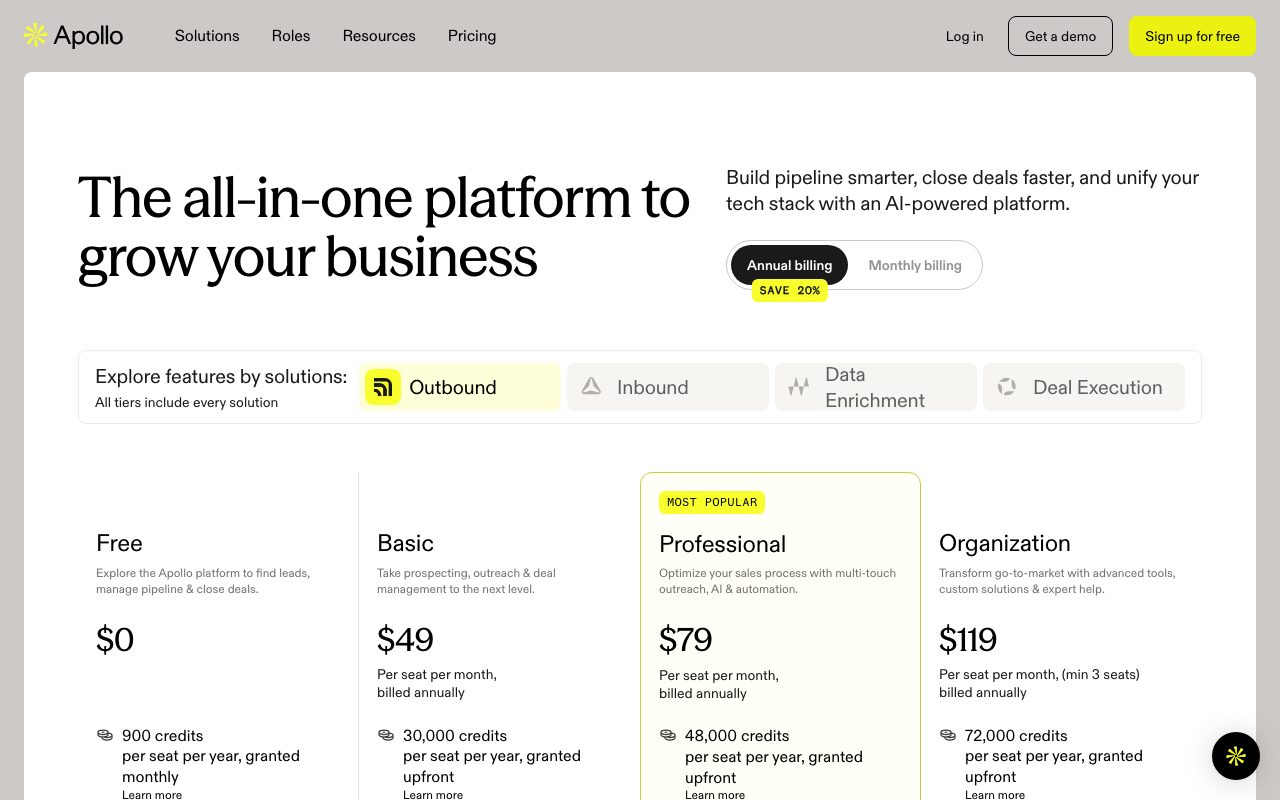Expand the Resources menu
This screenshot has width=1280, height=800.
click(x=379, y=36)
